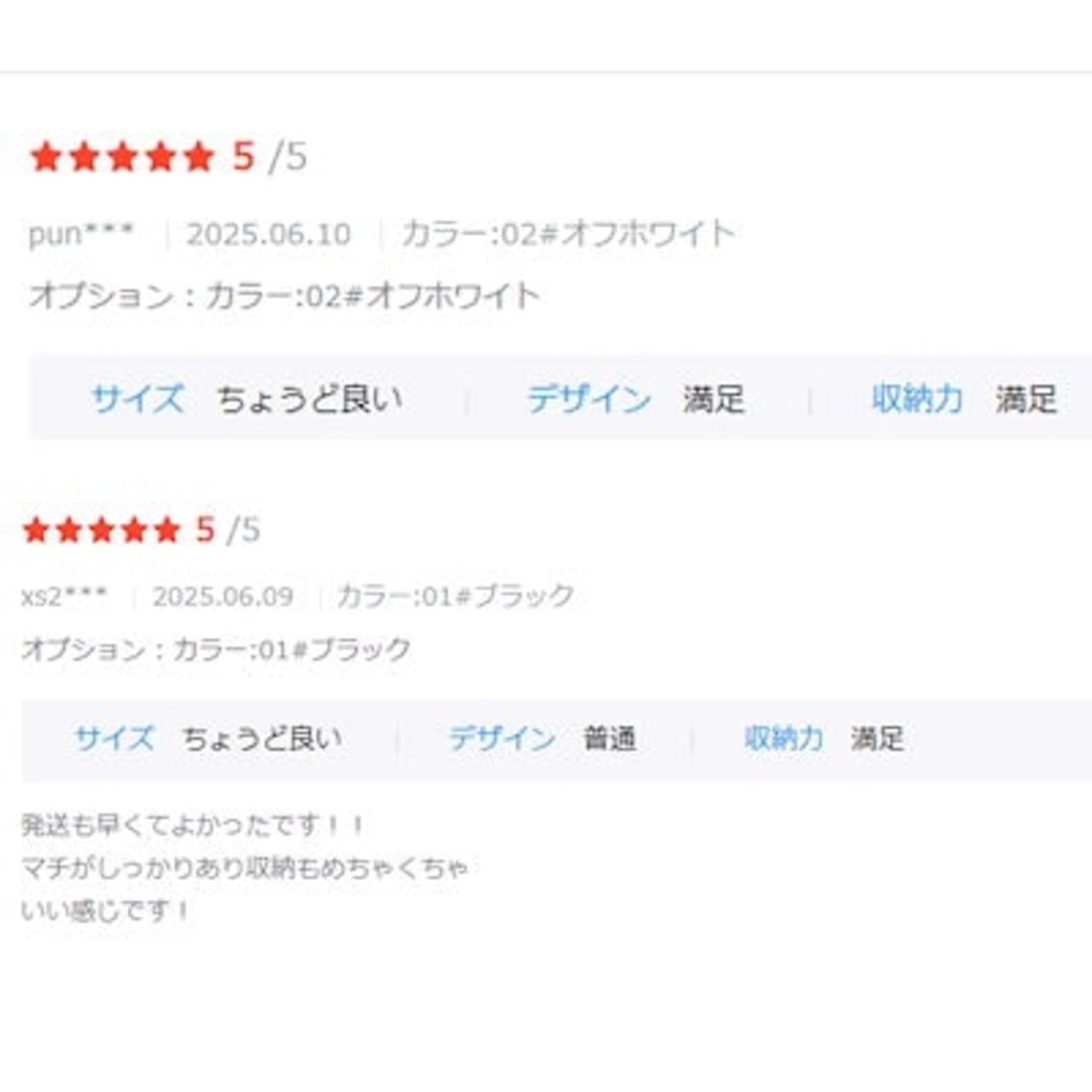Select カラー:01#ブラック tag beside the date
The image size is (1092, 1092).
(456, 596)
